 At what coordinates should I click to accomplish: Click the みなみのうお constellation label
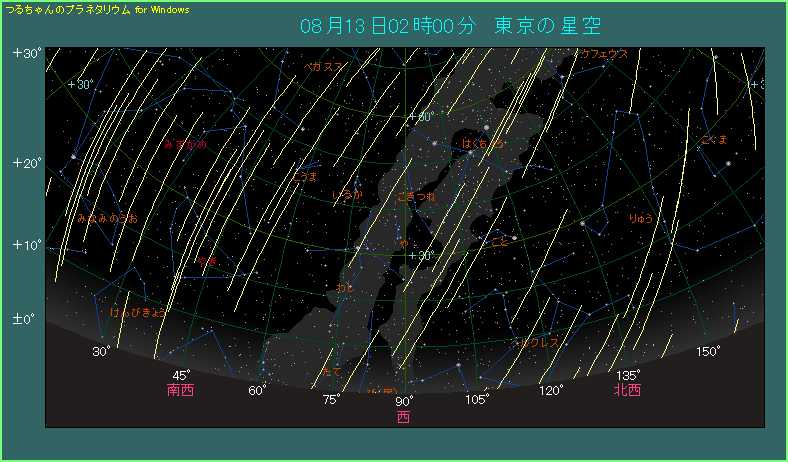107,217
